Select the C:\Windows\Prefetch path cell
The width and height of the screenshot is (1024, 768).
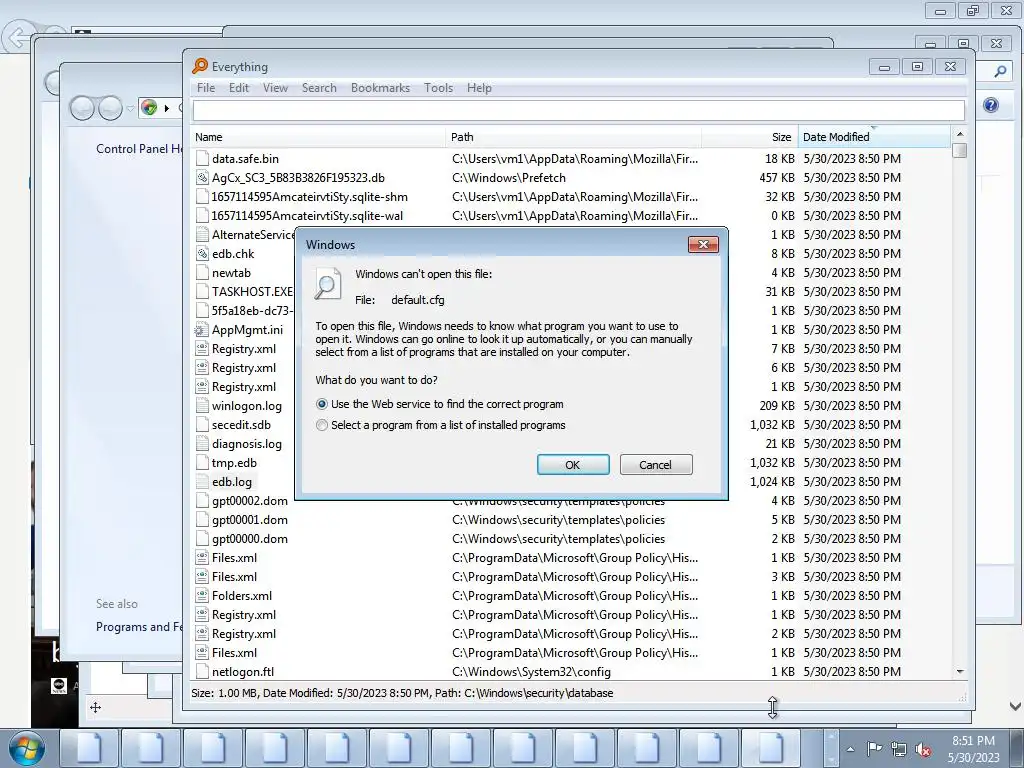(509, 178)
